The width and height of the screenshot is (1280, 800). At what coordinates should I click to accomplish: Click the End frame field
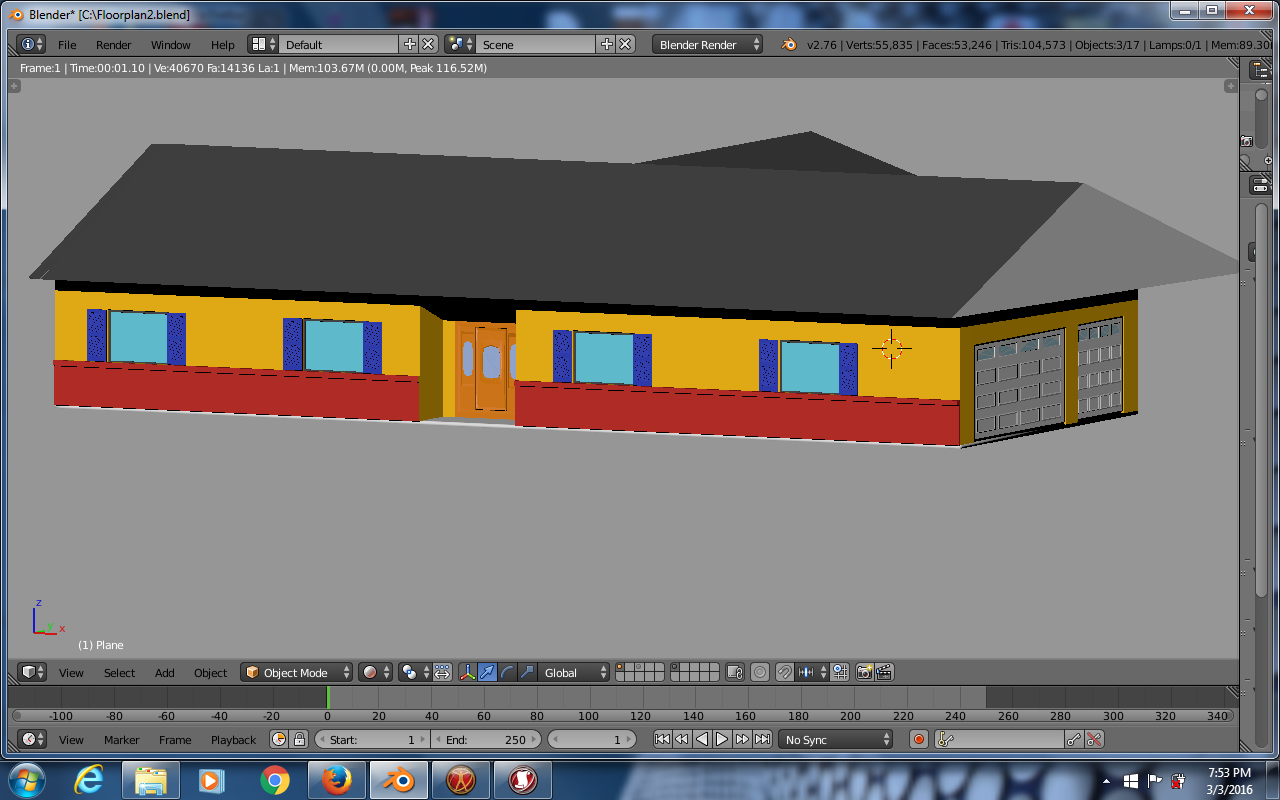pyautogui.click(x=486, y=739)
